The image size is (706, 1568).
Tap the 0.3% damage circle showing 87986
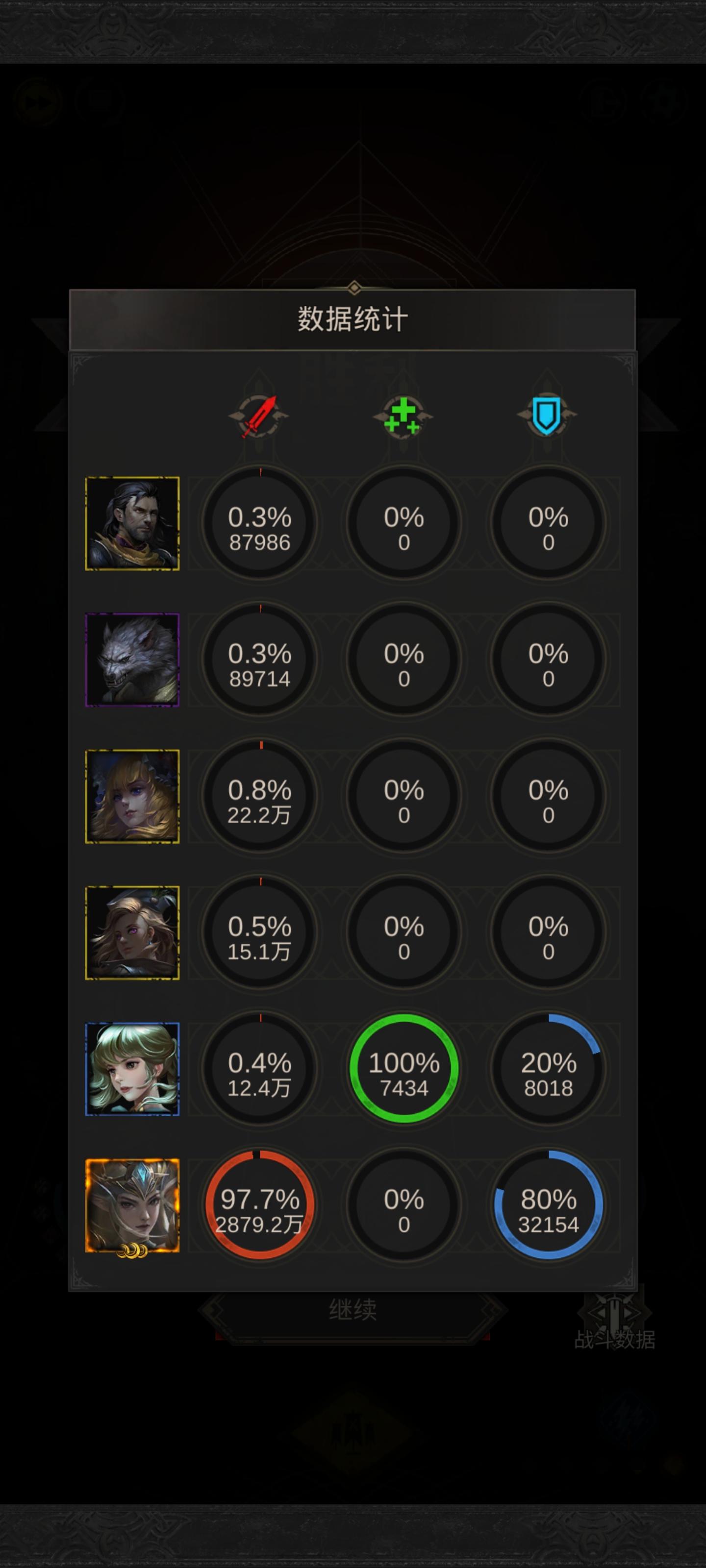point(260,523)
